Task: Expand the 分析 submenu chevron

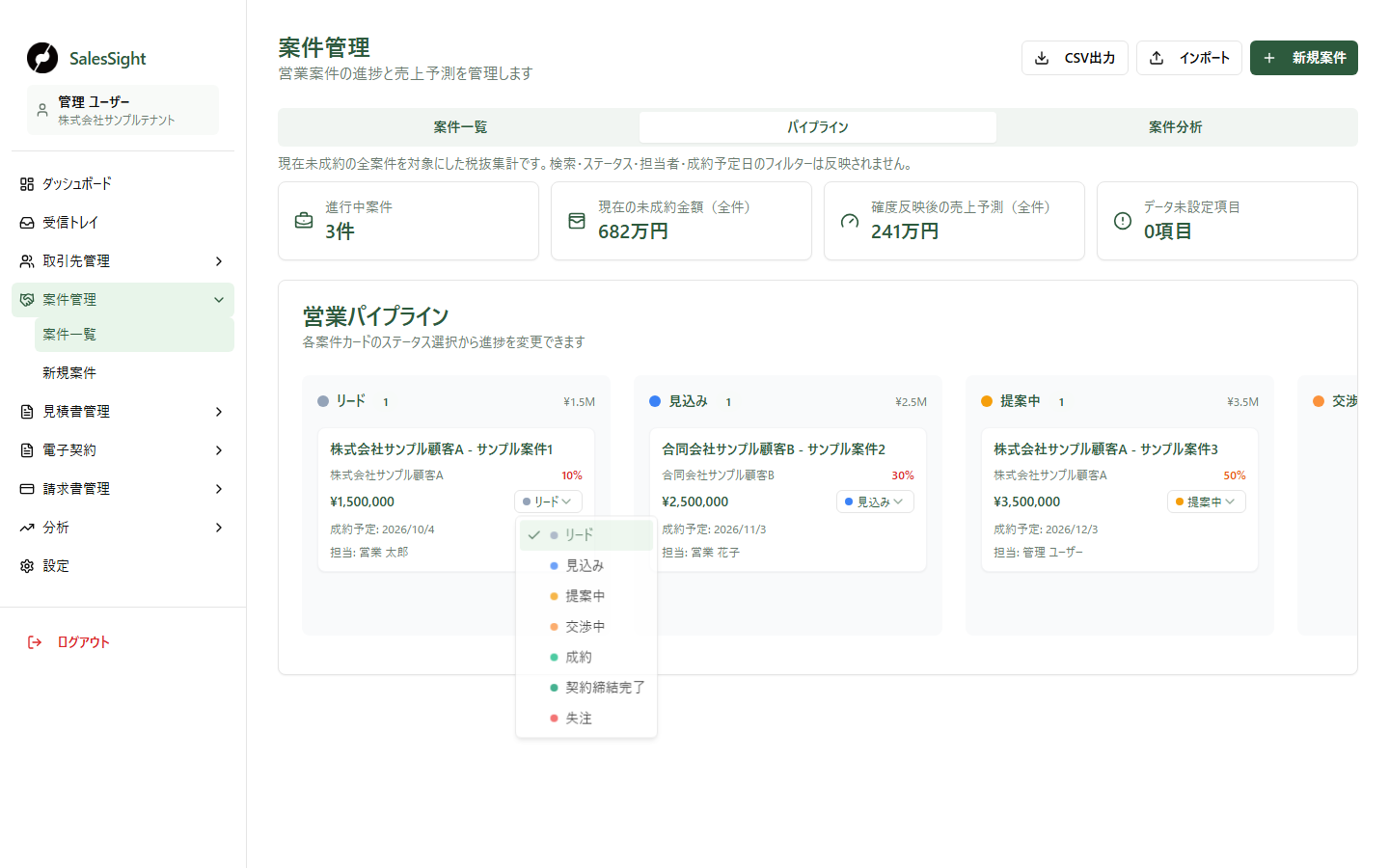Action: [219, 528]
